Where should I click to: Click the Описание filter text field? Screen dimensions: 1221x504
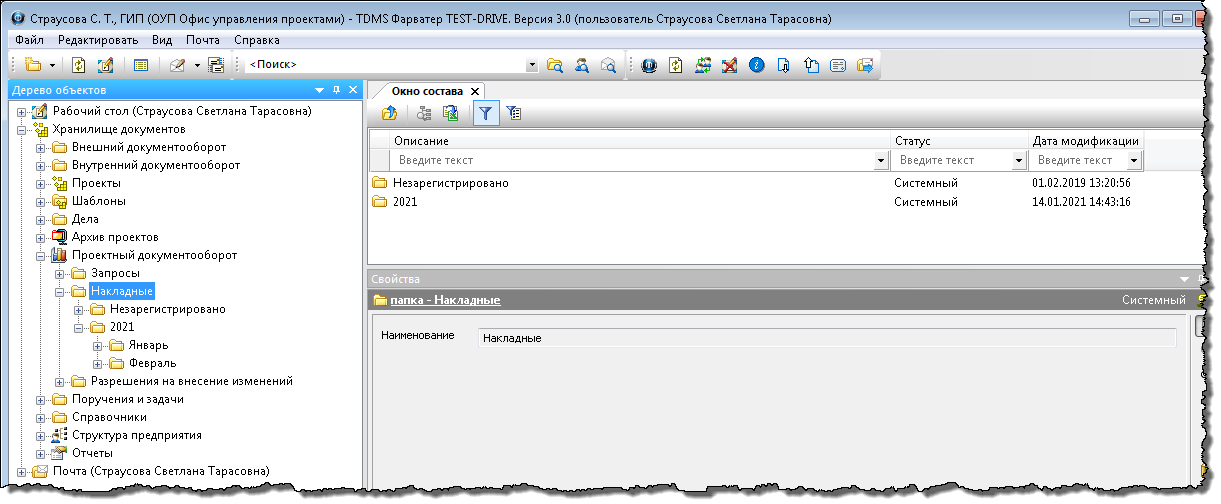click(632, 160)
